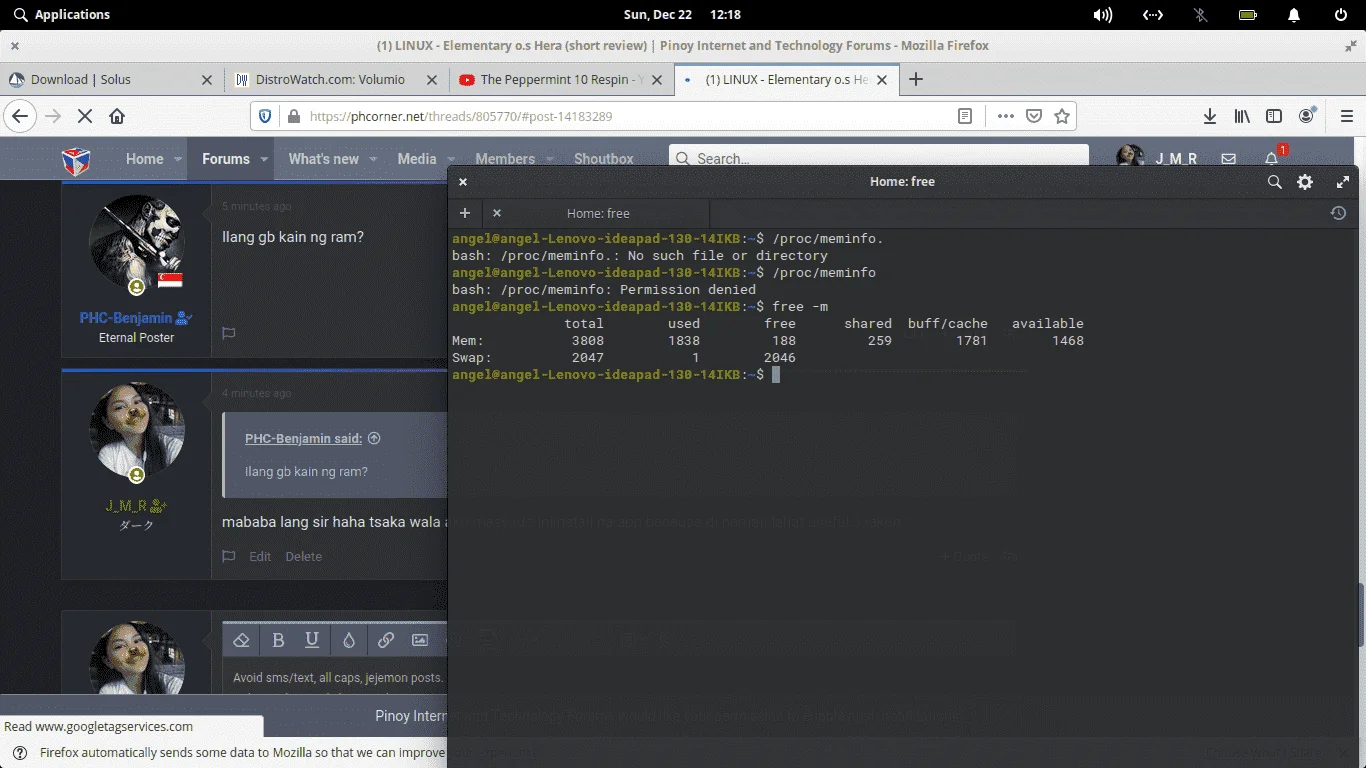
Task: Open PHC-Benjamin's profile avatar
Action: (x=137, y=242)
